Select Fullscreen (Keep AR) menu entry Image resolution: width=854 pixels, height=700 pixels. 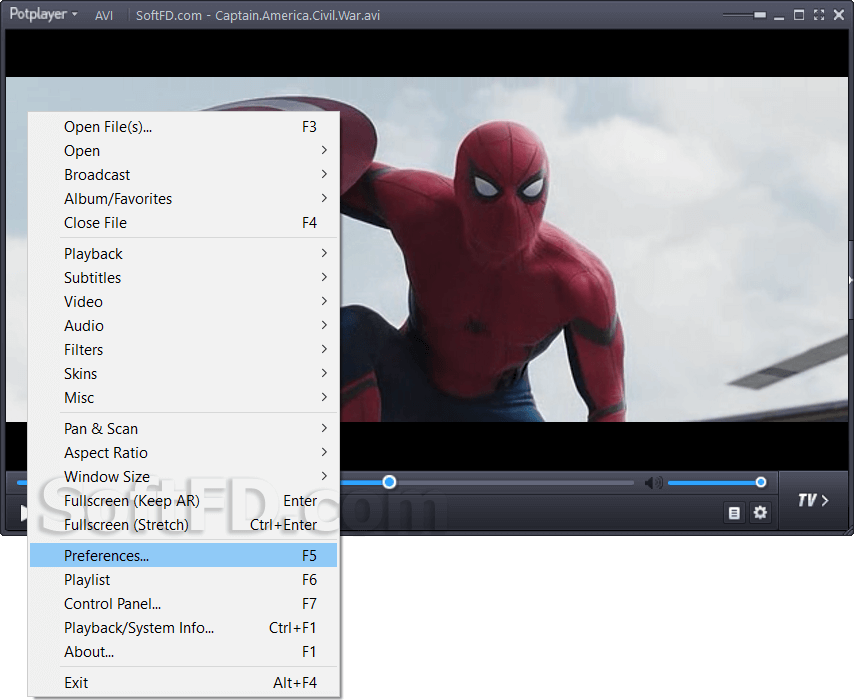pos(184,501)
